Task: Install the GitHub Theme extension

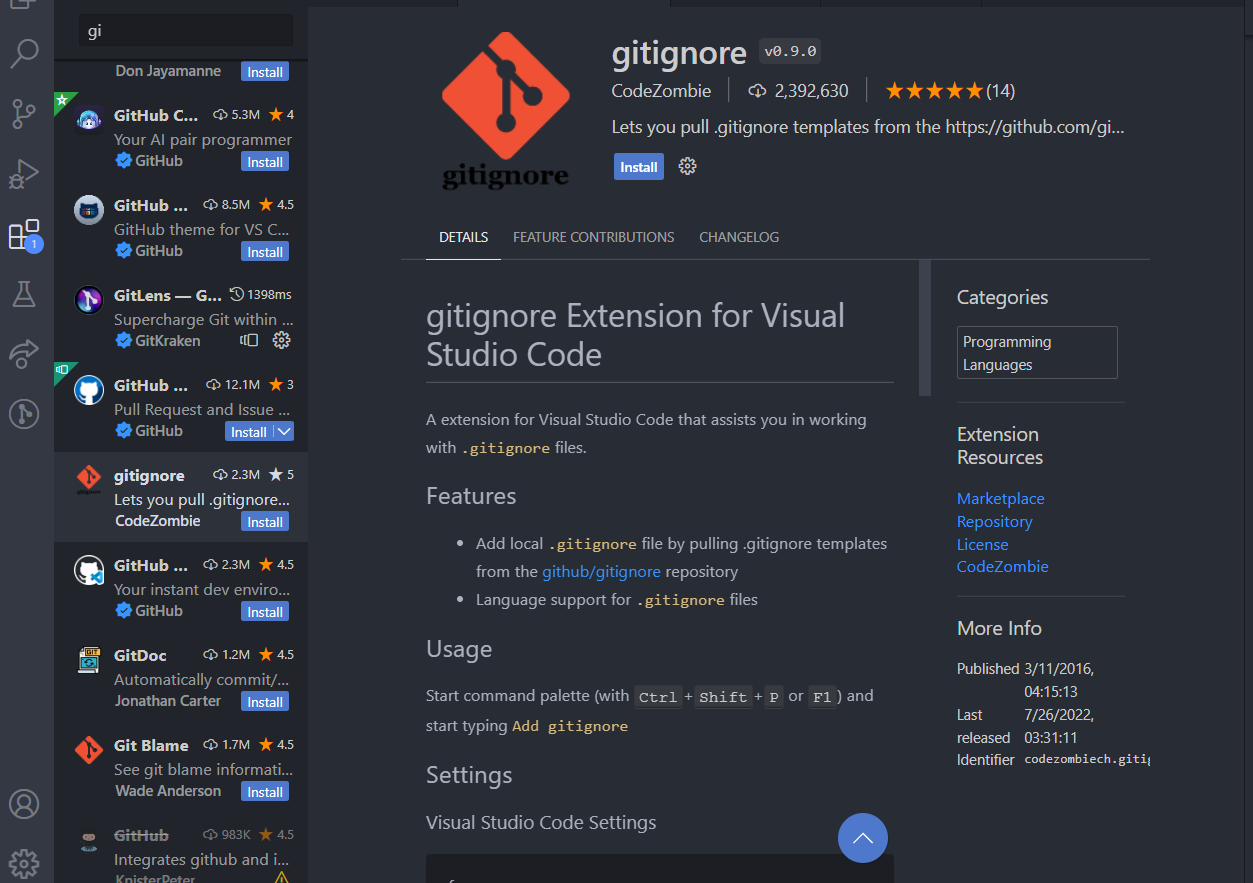Action: 265,251
